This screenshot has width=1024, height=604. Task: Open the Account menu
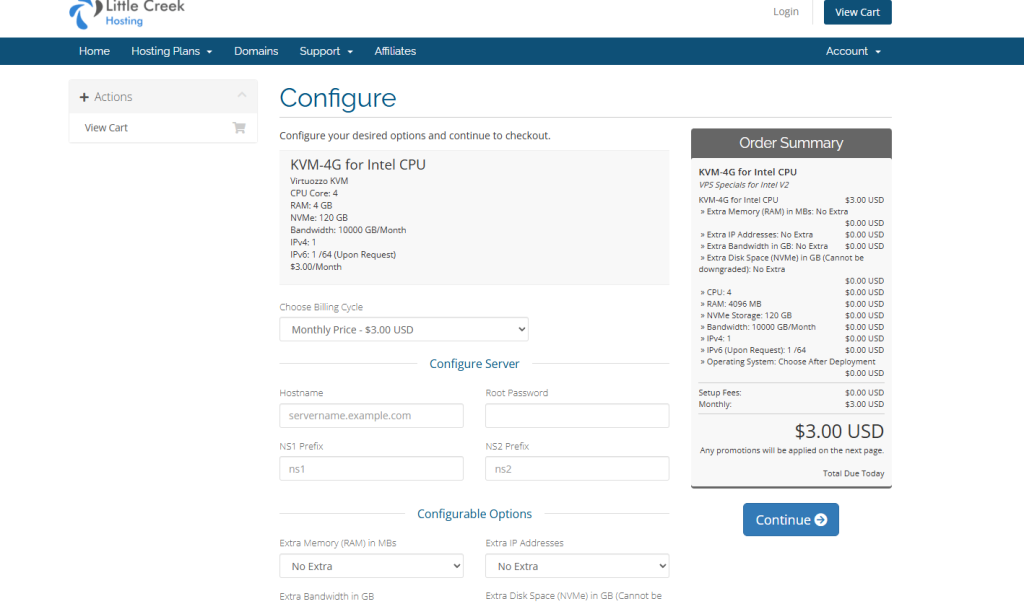coord(853,51)
